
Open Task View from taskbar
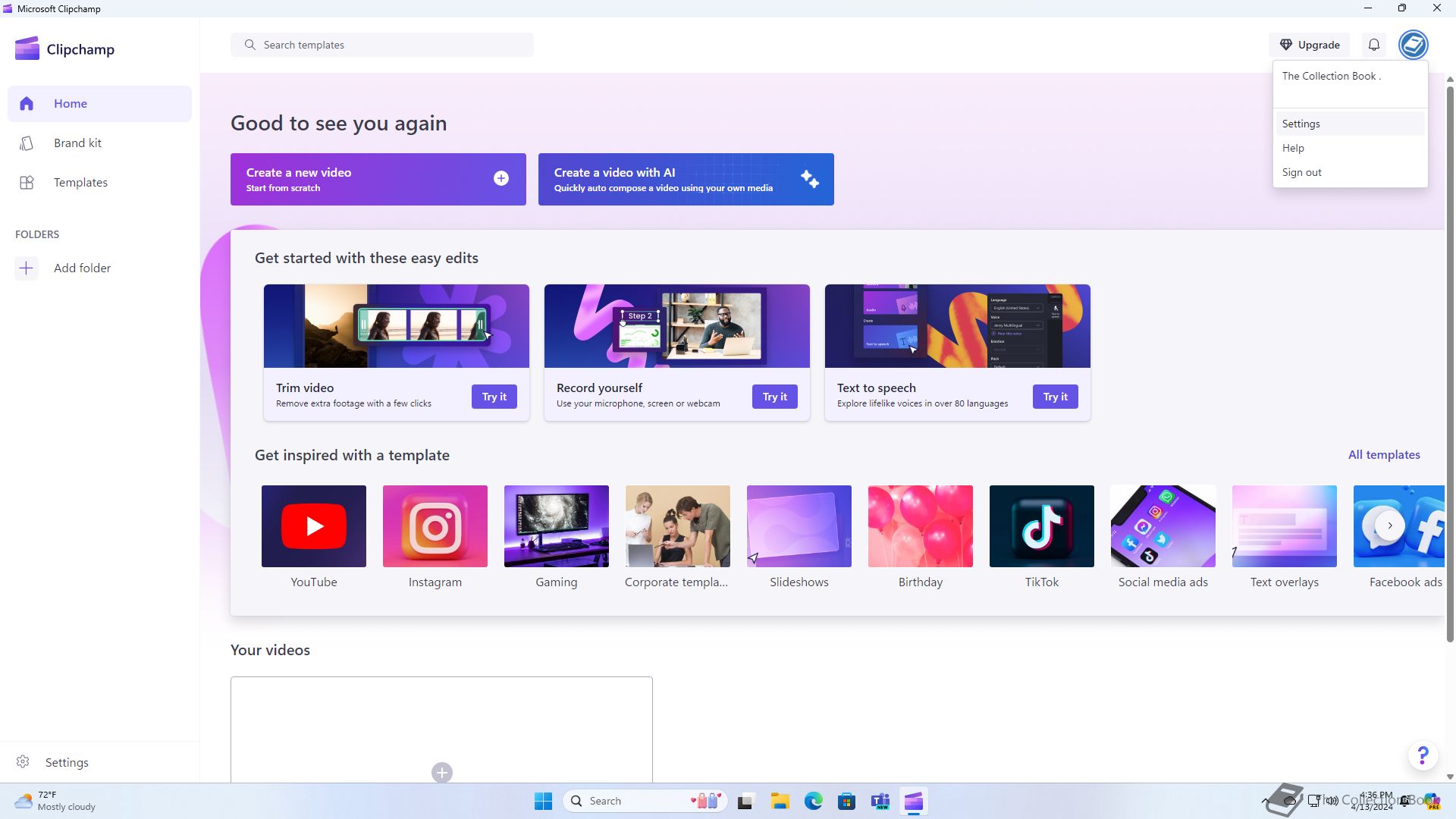click(746, 801)
